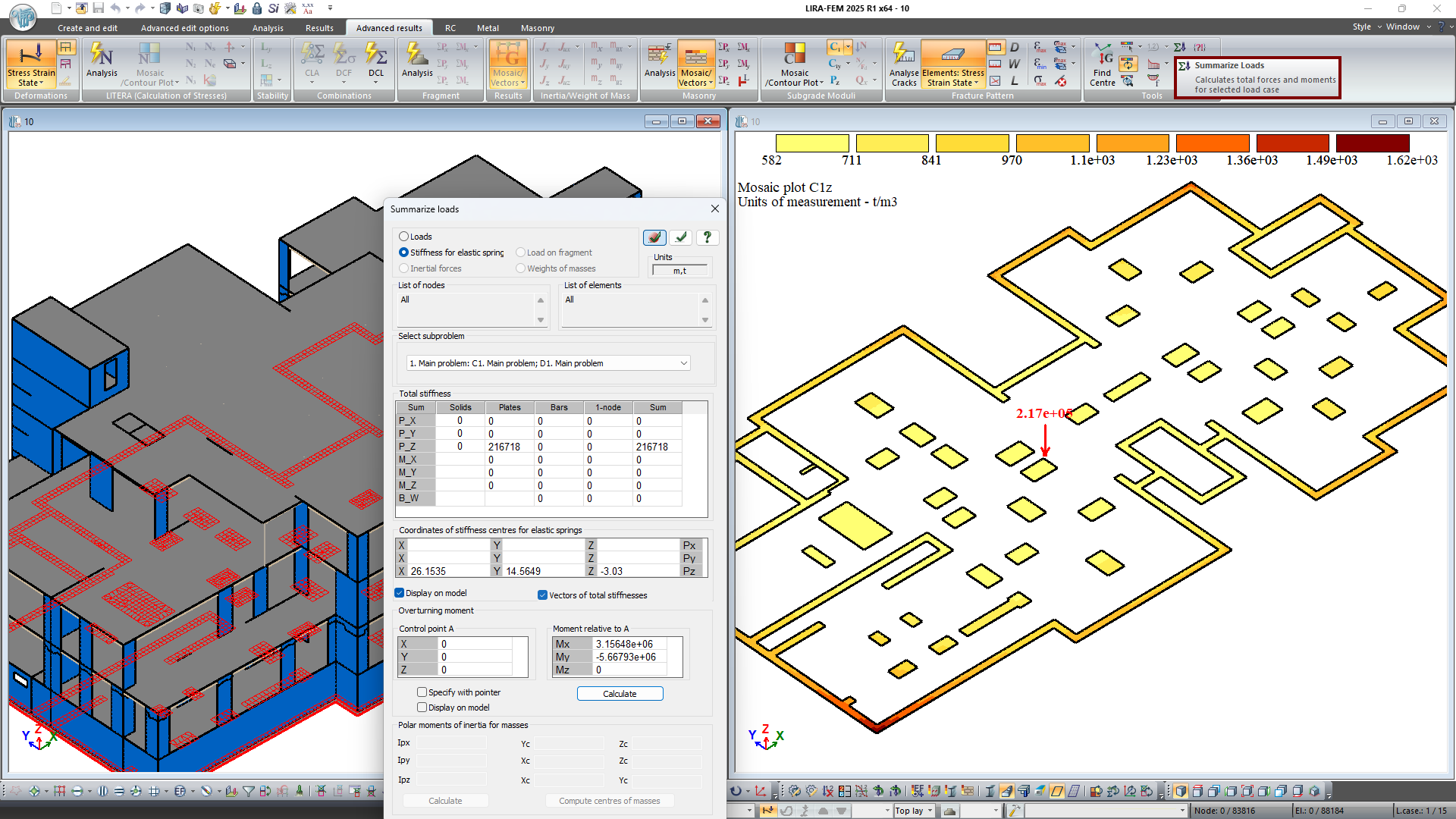Click the overturning moment Calculate button
Screen dimensions: 1456x819
620,694
